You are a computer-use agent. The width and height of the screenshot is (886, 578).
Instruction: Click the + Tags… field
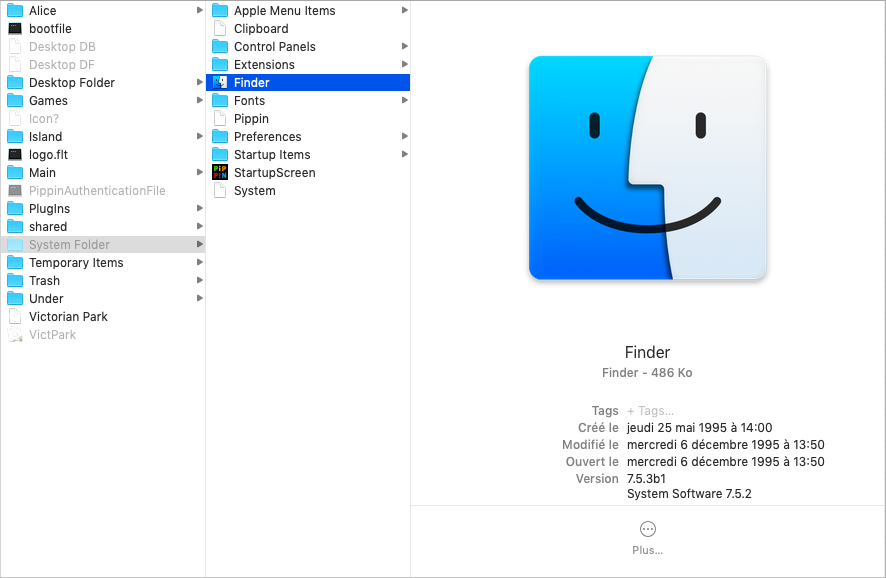point(650,411)
